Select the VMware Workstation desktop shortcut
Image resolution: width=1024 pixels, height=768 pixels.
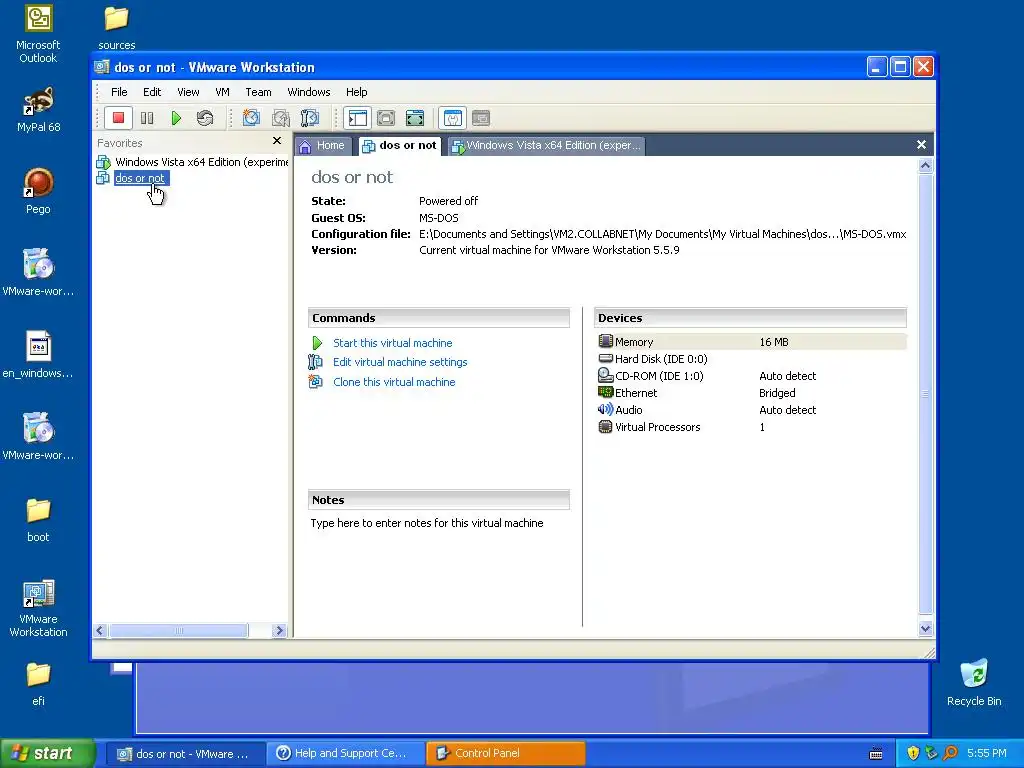pyautogui.click(x=38, y=609)
